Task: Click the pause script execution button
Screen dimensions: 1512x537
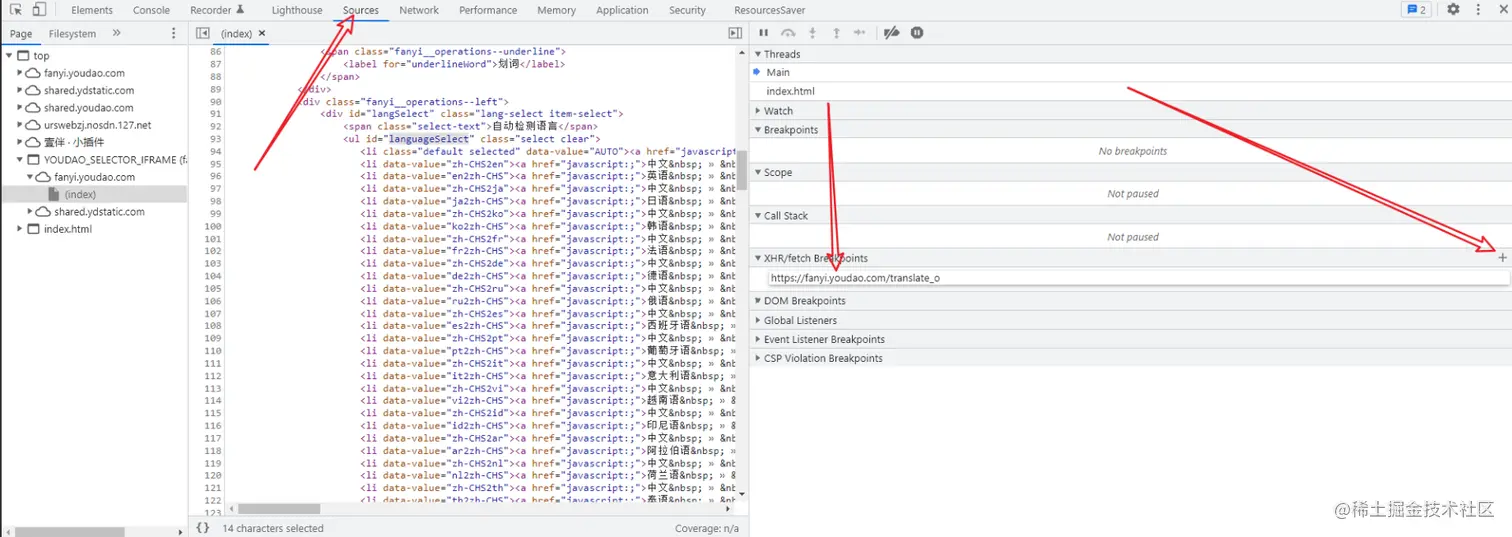Action: click(764, 33)
